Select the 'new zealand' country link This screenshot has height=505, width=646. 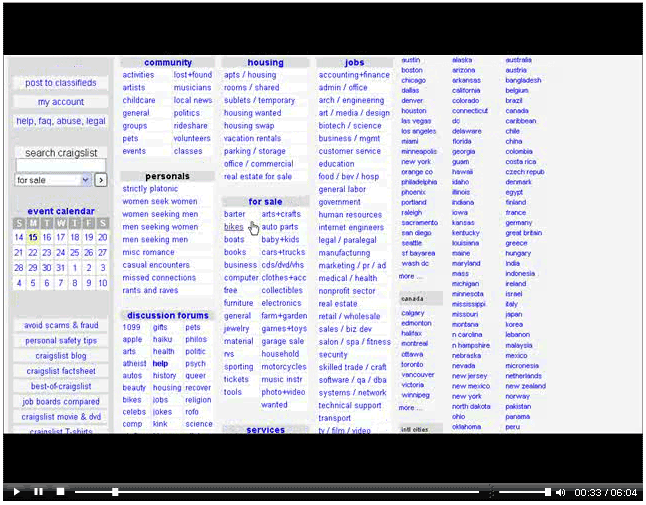click(525, 386)
